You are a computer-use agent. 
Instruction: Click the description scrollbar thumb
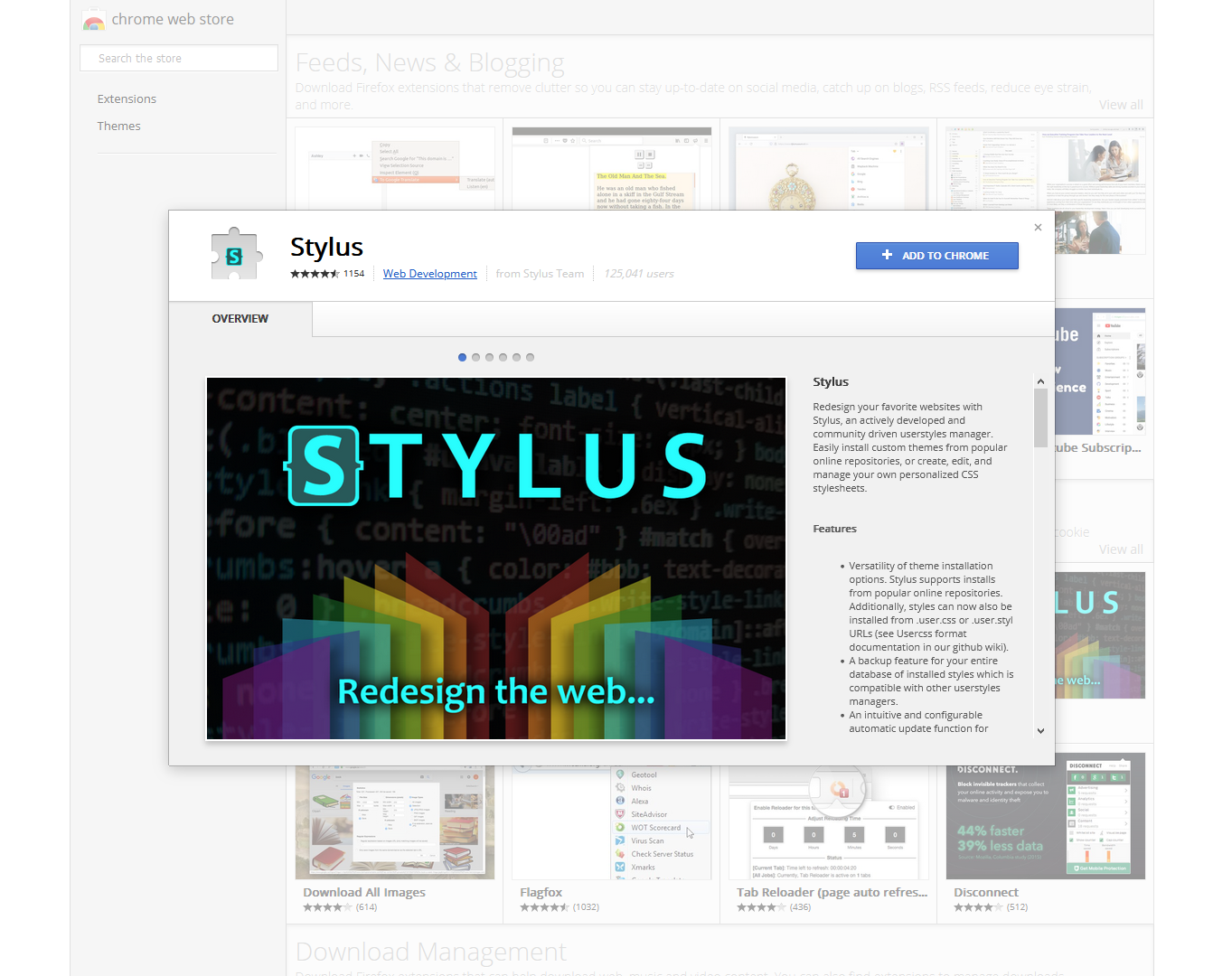(1040, 418)
